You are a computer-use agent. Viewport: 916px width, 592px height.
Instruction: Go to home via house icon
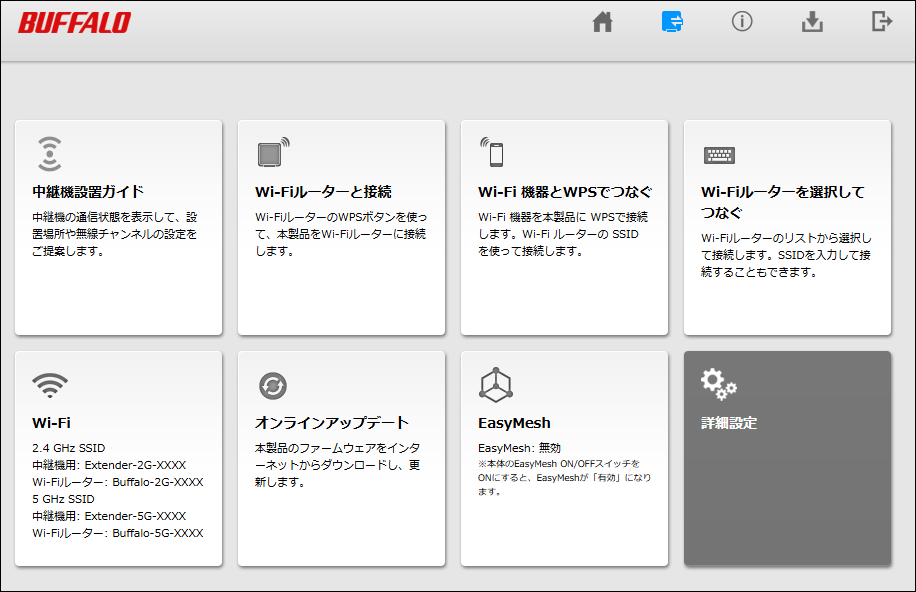602,22
